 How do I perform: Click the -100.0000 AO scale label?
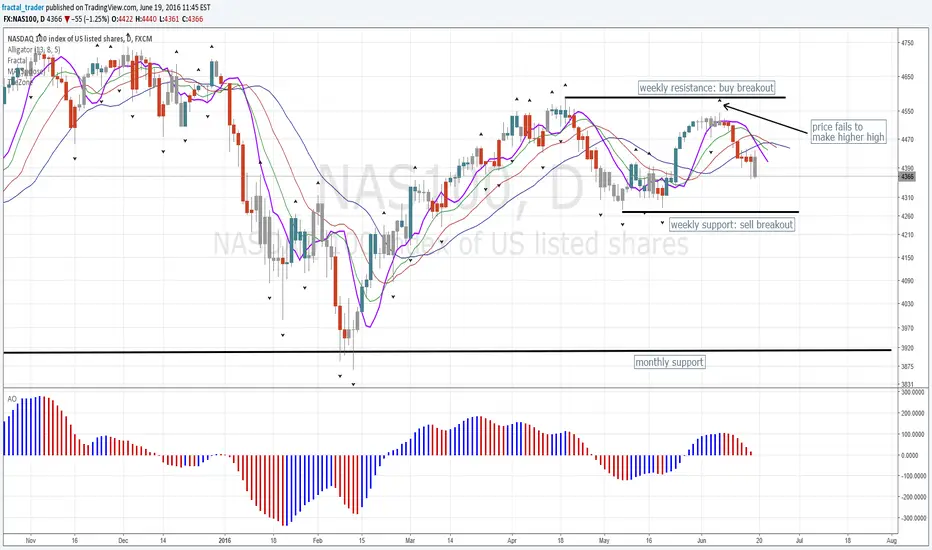[x=914, y=476]
